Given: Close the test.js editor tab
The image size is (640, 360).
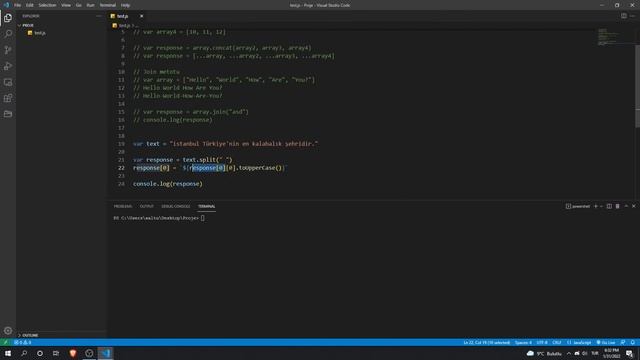Looking at the screenshot, I should (141, 16).
